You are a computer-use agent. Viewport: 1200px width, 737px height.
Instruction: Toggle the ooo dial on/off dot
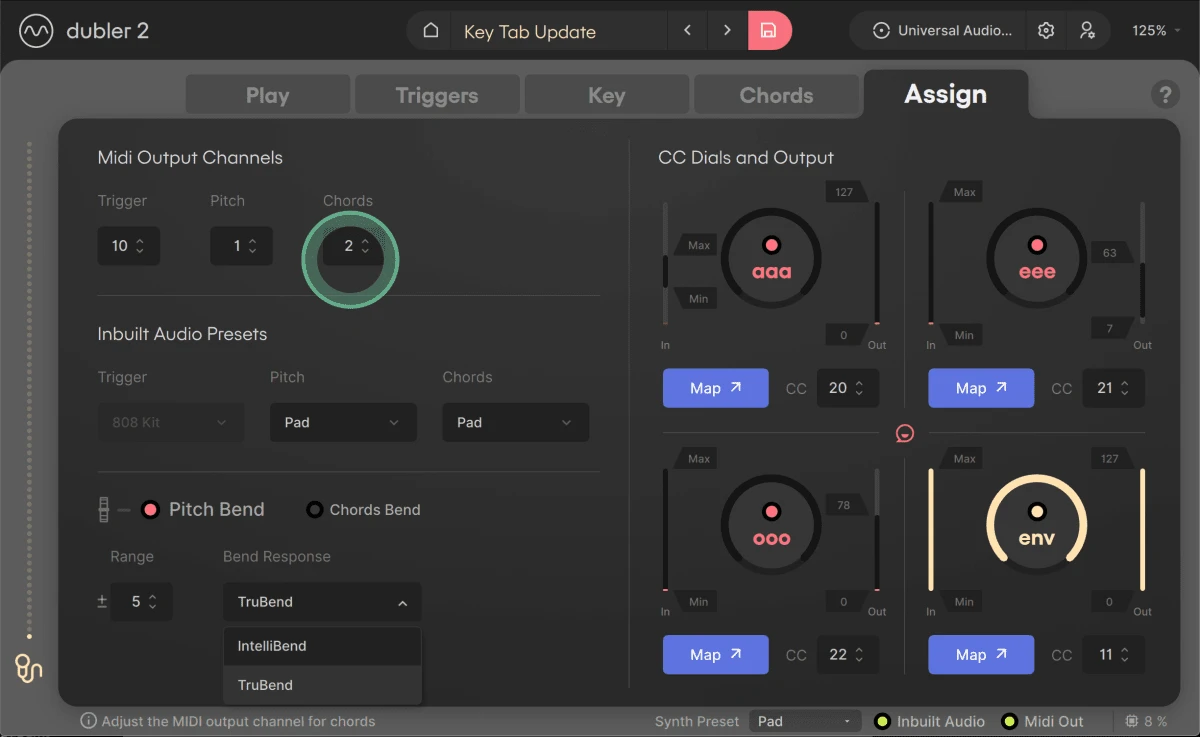771,512
